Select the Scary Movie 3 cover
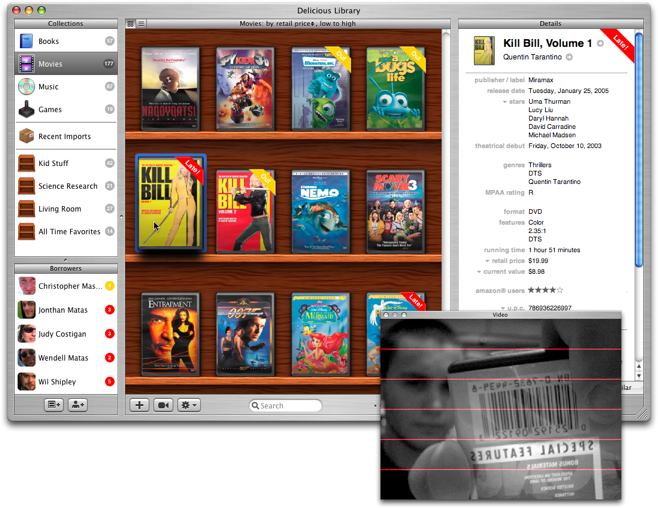Image resolution: width=658 pixels, height=508 pixels. 396,211
